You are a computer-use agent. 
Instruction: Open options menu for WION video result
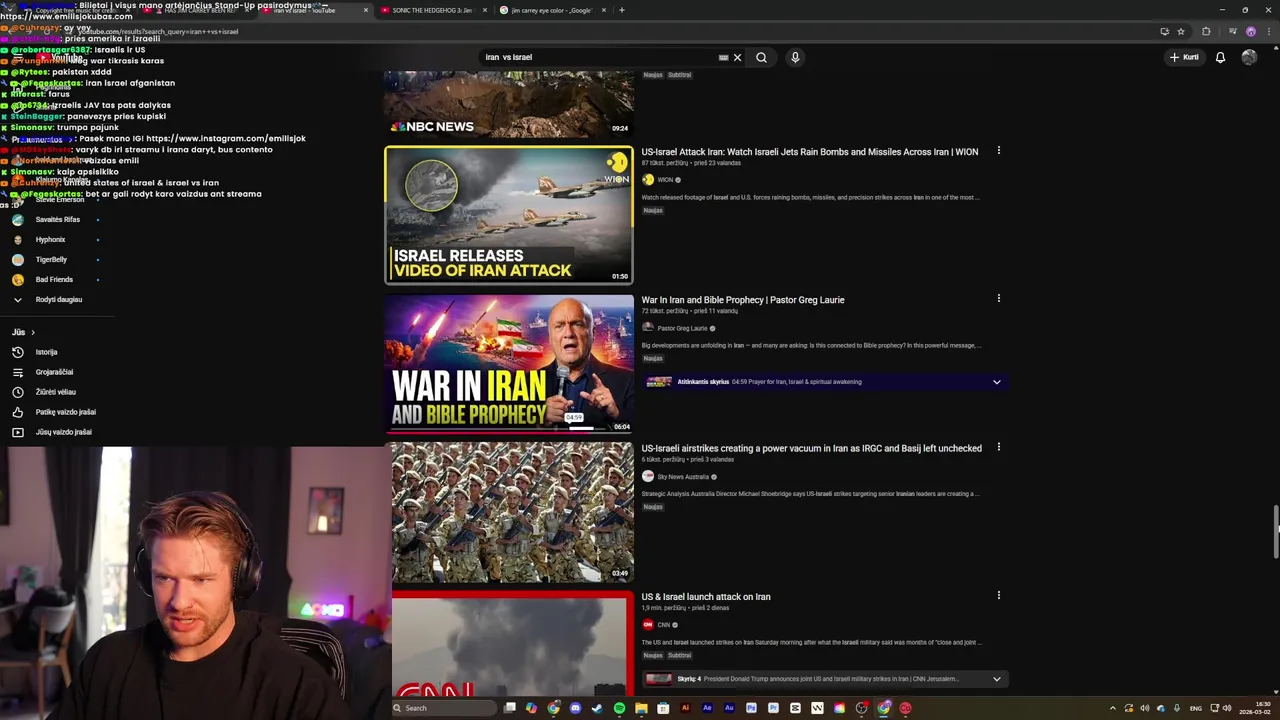pyautogui.click(x=998, y=151)
